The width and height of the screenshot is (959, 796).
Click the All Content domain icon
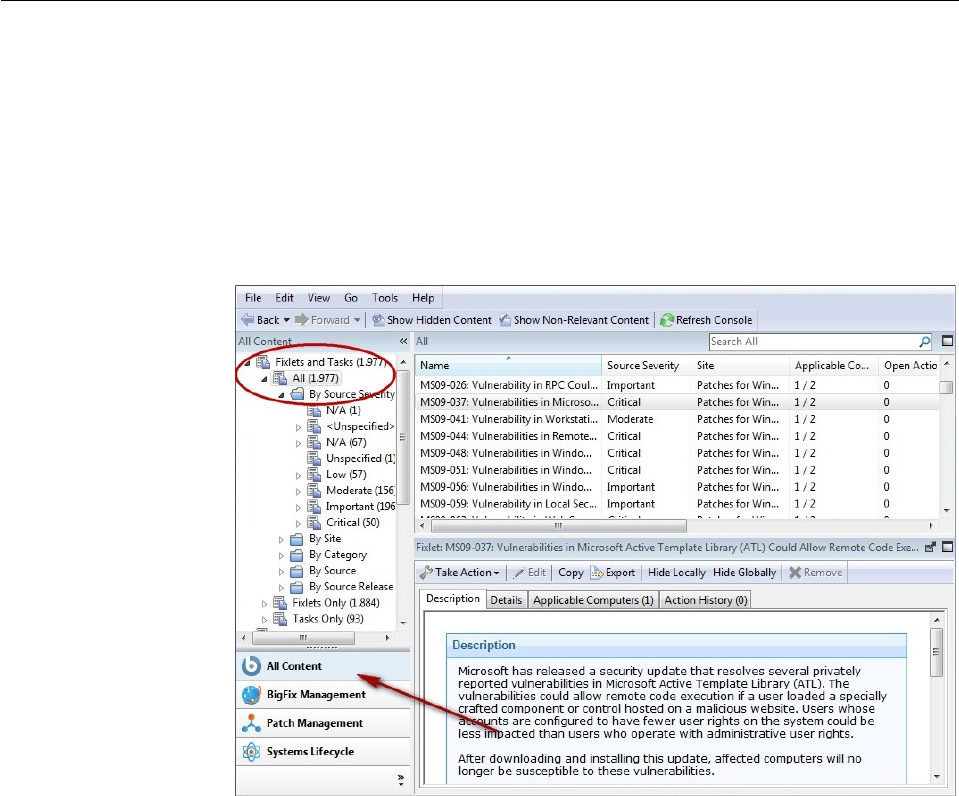251,666
